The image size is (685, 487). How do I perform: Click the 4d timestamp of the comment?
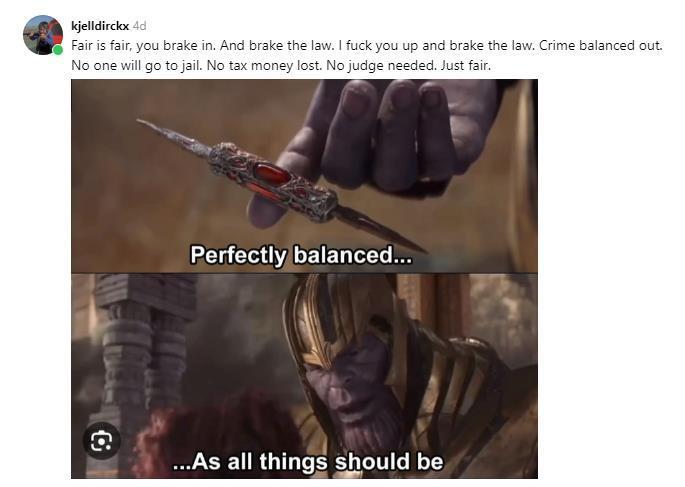[139, 26]
